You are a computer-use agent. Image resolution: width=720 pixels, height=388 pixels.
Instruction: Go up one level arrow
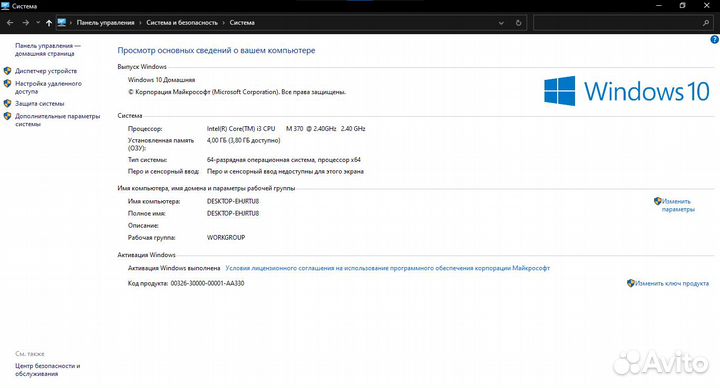pos(49,22)
